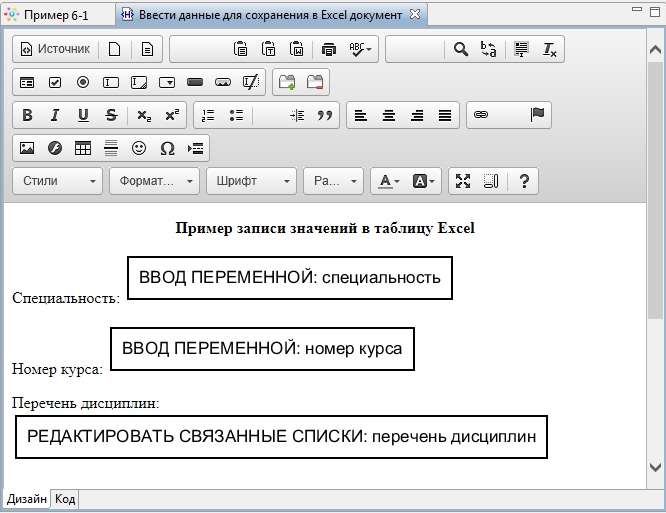Click the Источник source button
The height and width of the screenshot is (513, 666).
click(55, 49)
